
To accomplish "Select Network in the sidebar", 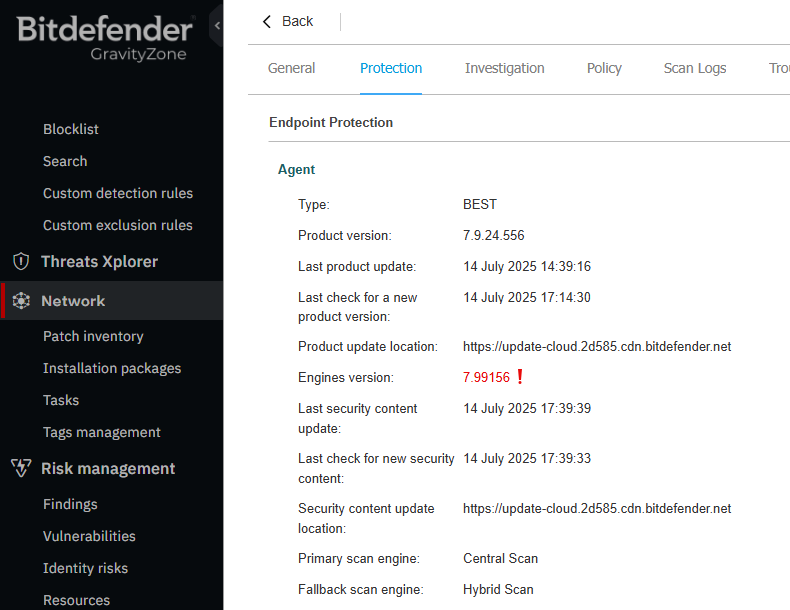I will point(112,300).
